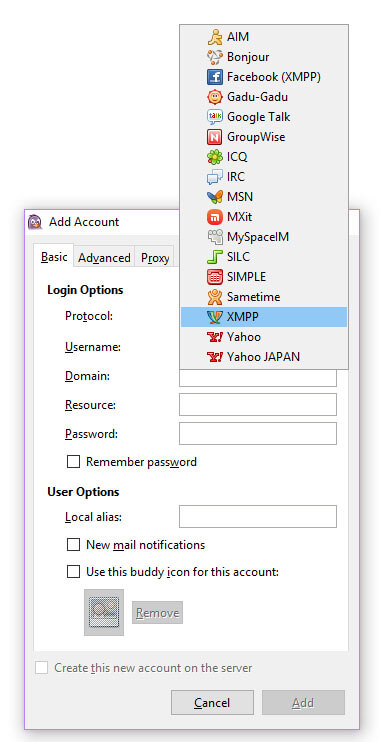380x742 pixels.
Task: Click the Cancel button
Action: 212,703
